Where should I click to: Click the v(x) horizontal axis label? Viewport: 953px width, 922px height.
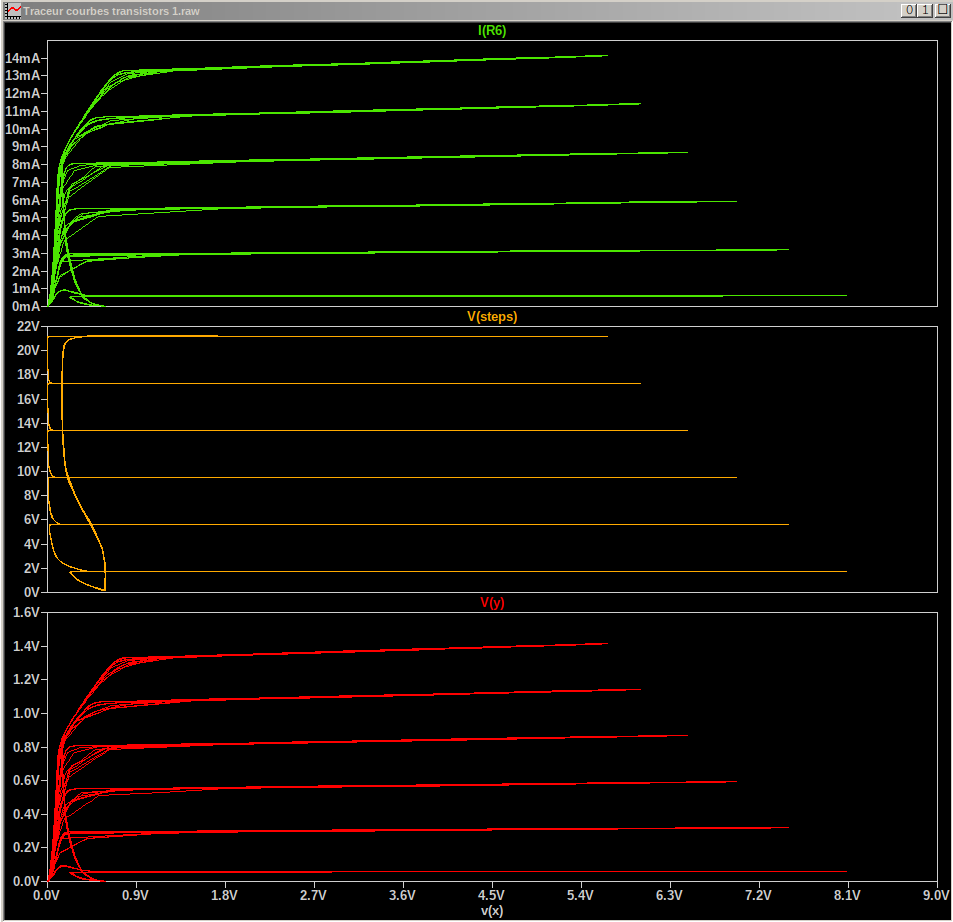click(492, 910)
